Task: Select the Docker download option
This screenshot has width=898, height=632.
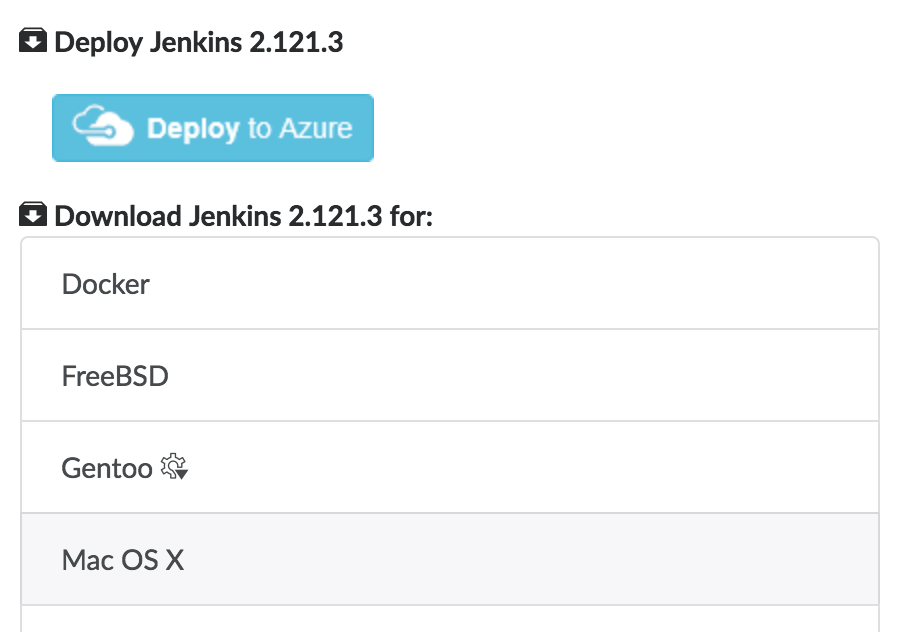Action: click(x=106, y=284)
